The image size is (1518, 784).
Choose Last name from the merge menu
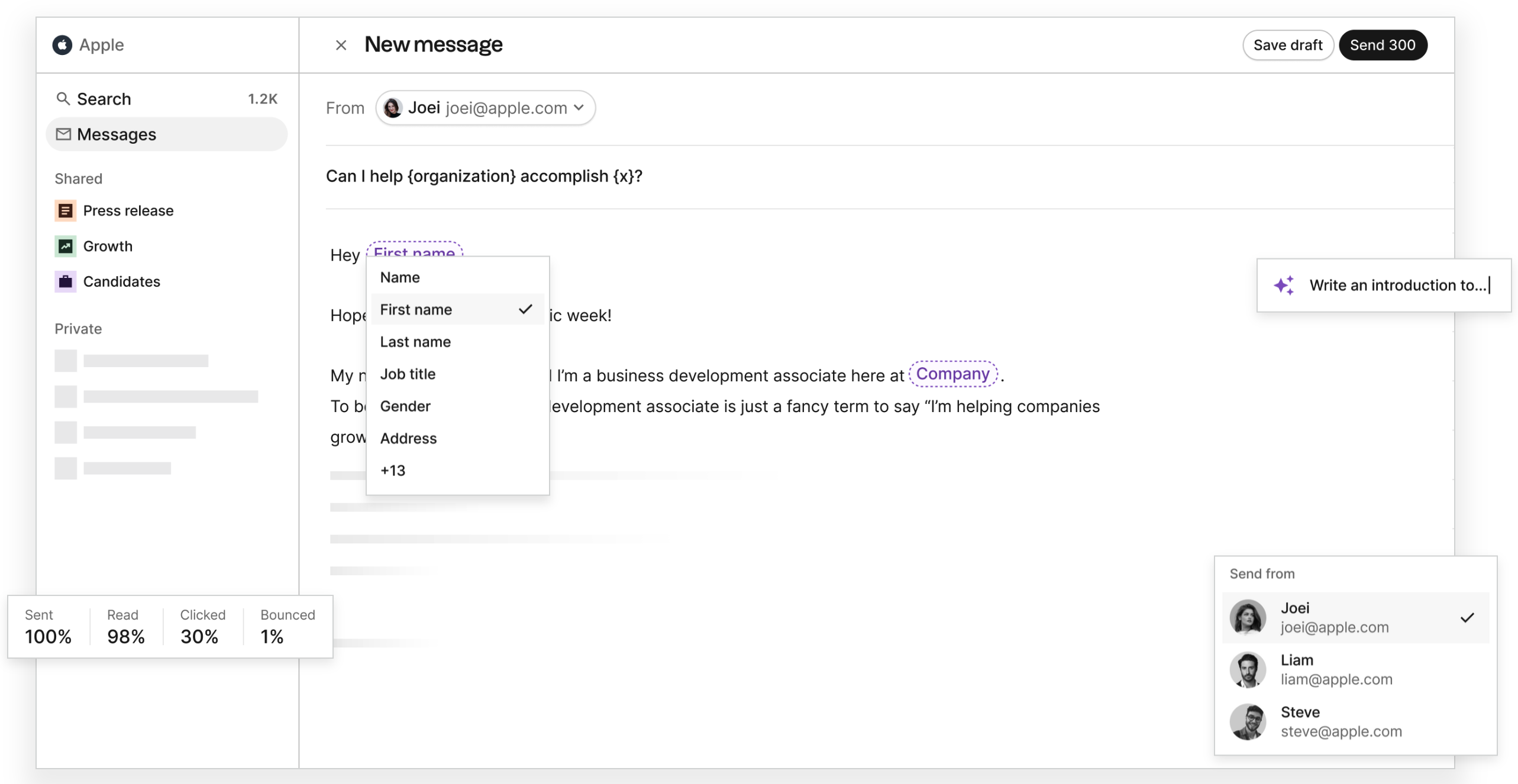(x=415, y=341)
